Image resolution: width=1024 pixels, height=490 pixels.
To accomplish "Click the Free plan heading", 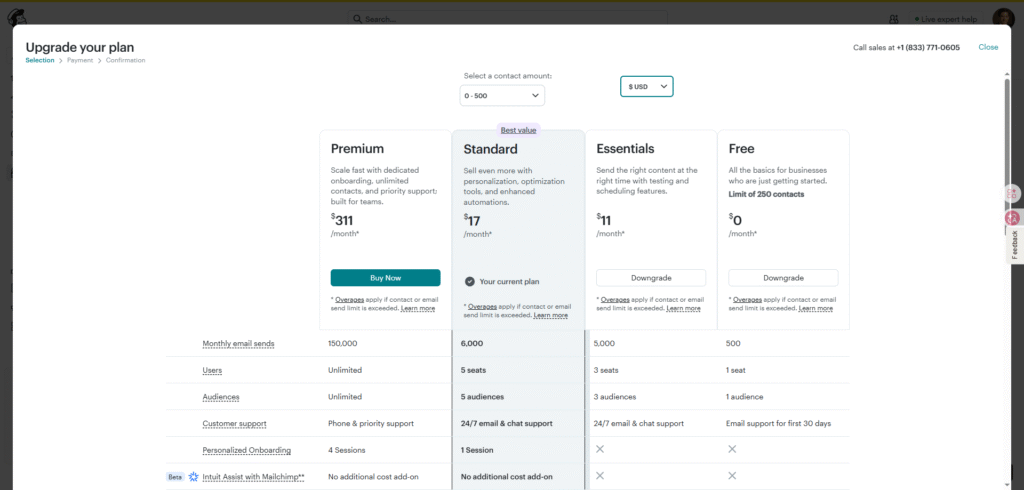I will point(741,149).
